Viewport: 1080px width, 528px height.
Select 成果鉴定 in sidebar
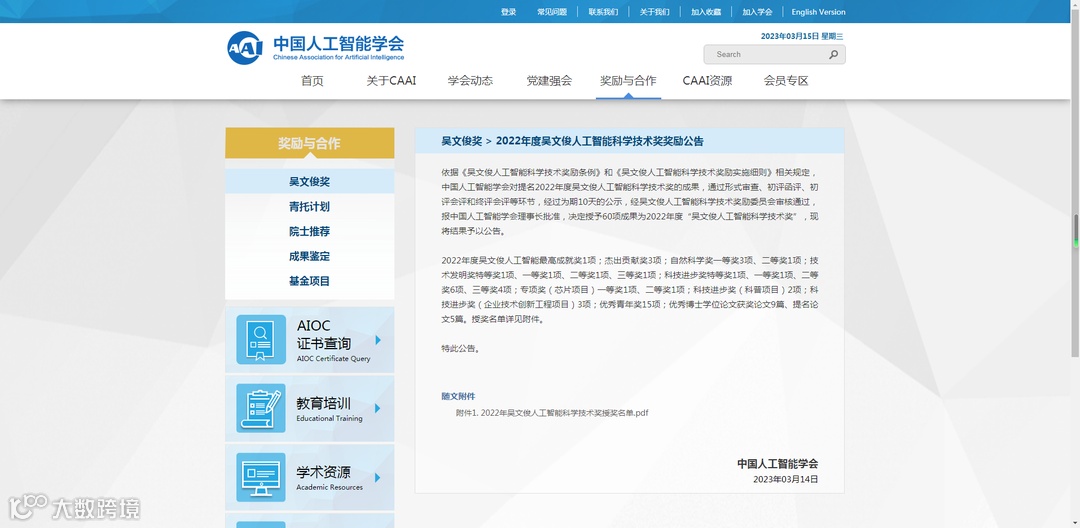coord(310,256)
